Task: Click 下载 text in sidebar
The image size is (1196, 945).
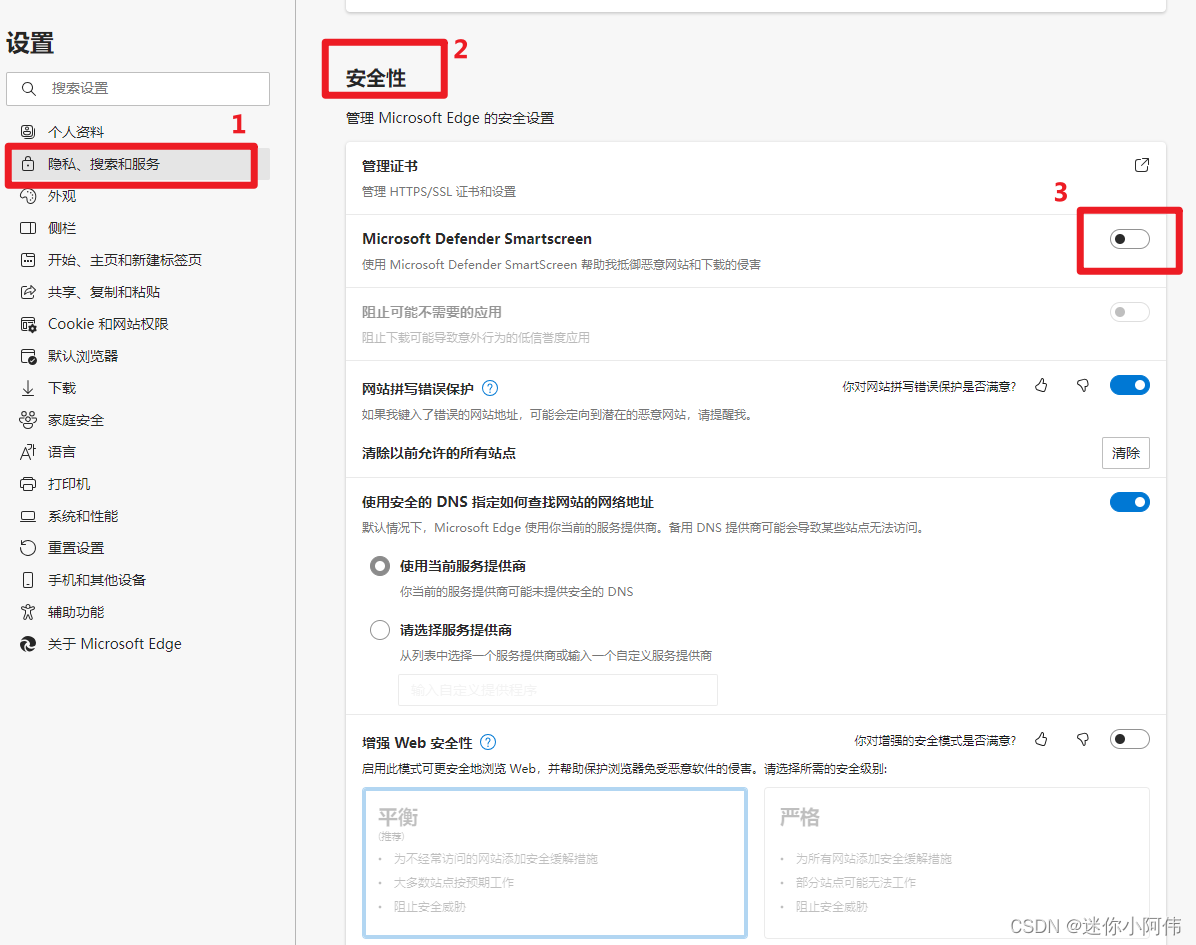Action: 62,388
